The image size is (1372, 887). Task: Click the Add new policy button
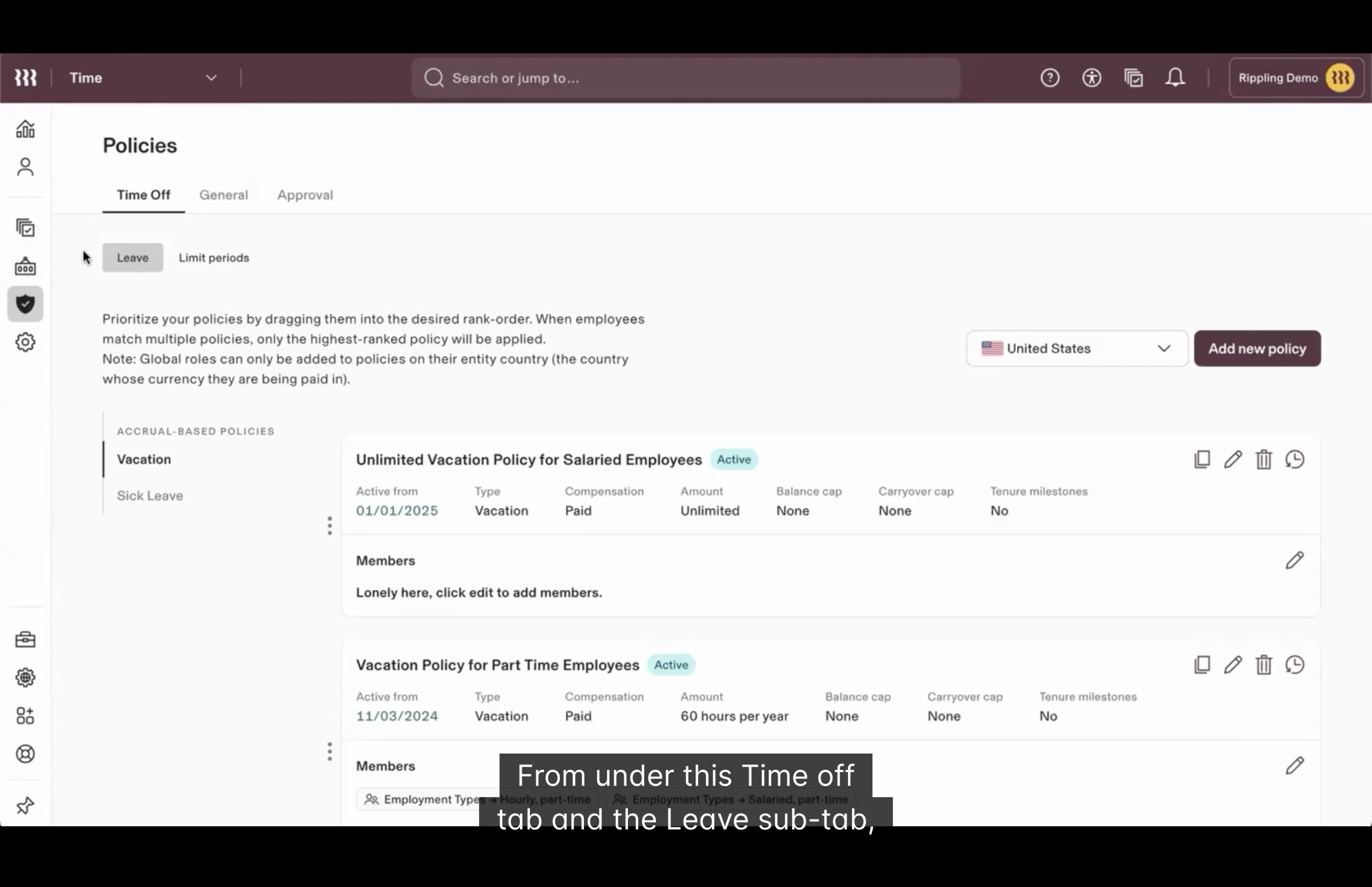[x=1257, y=348]
